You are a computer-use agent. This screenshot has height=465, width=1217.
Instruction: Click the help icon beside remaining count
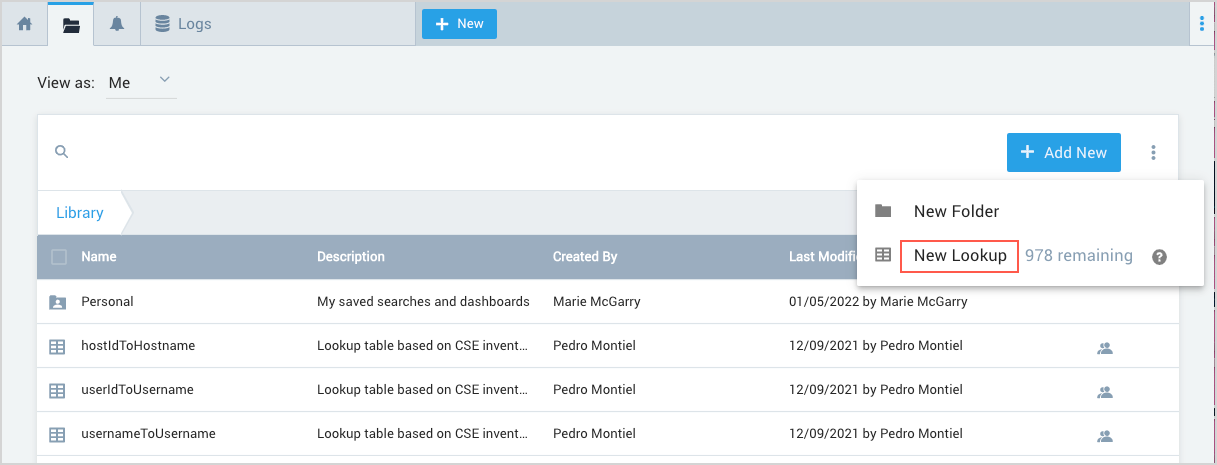[1159, 257]
